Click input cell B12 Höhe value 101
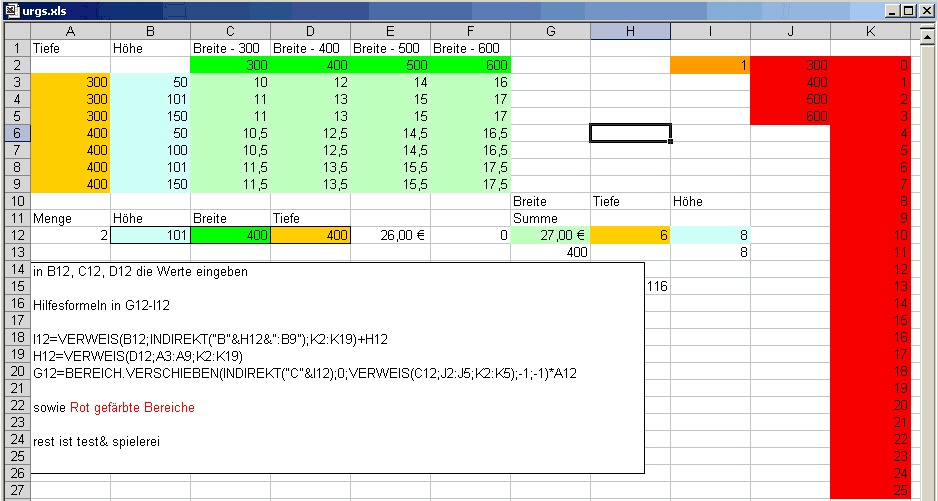The height and width of the screenshot is (501, 938). (151, 235)
